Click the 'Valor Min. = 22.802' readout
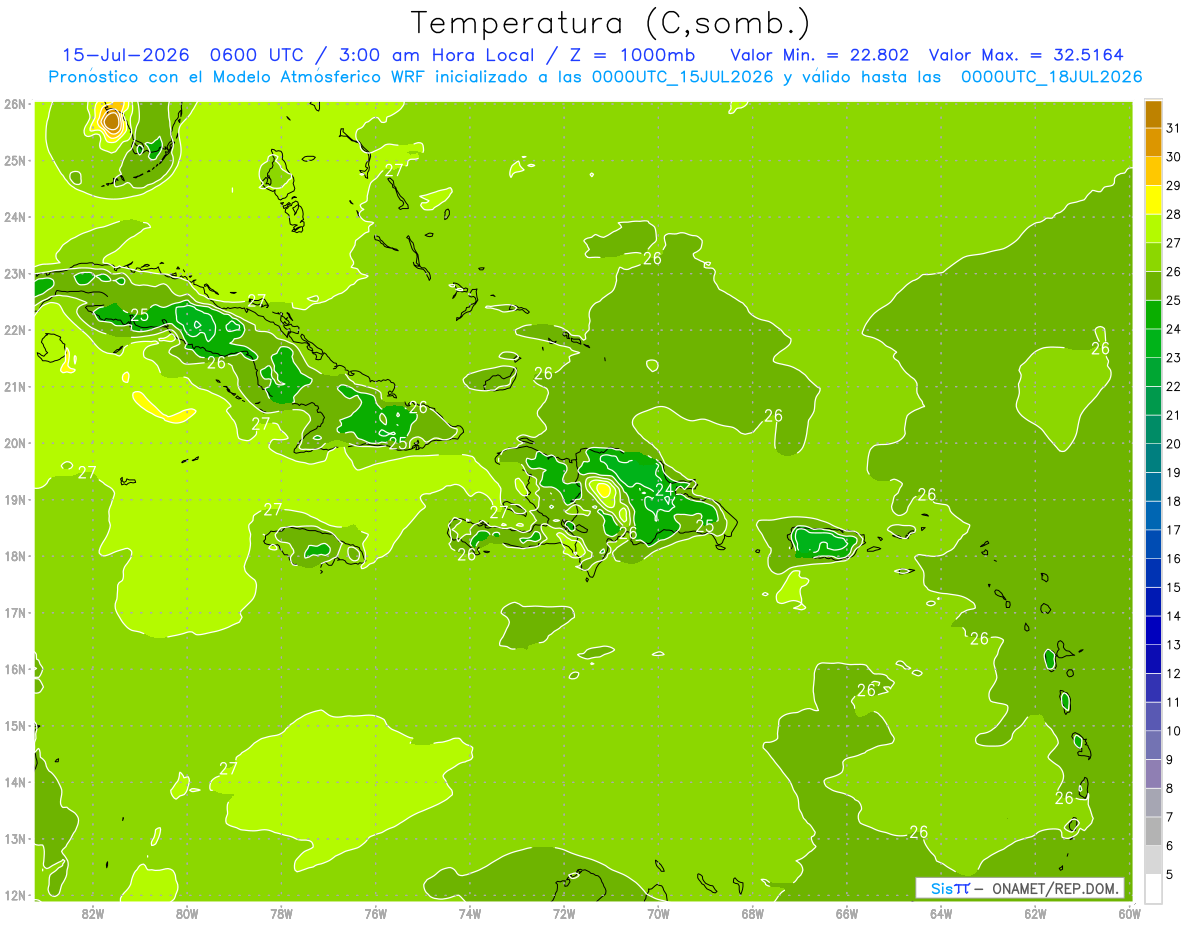The image size is (1200, 927). [x=820, y=55]
